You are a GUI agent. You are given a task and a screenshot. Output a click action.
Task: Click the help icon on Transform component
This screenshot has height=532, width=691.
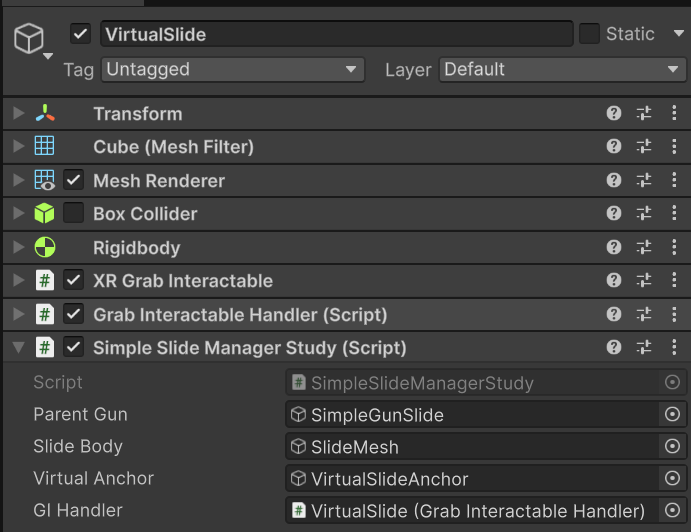614,114
